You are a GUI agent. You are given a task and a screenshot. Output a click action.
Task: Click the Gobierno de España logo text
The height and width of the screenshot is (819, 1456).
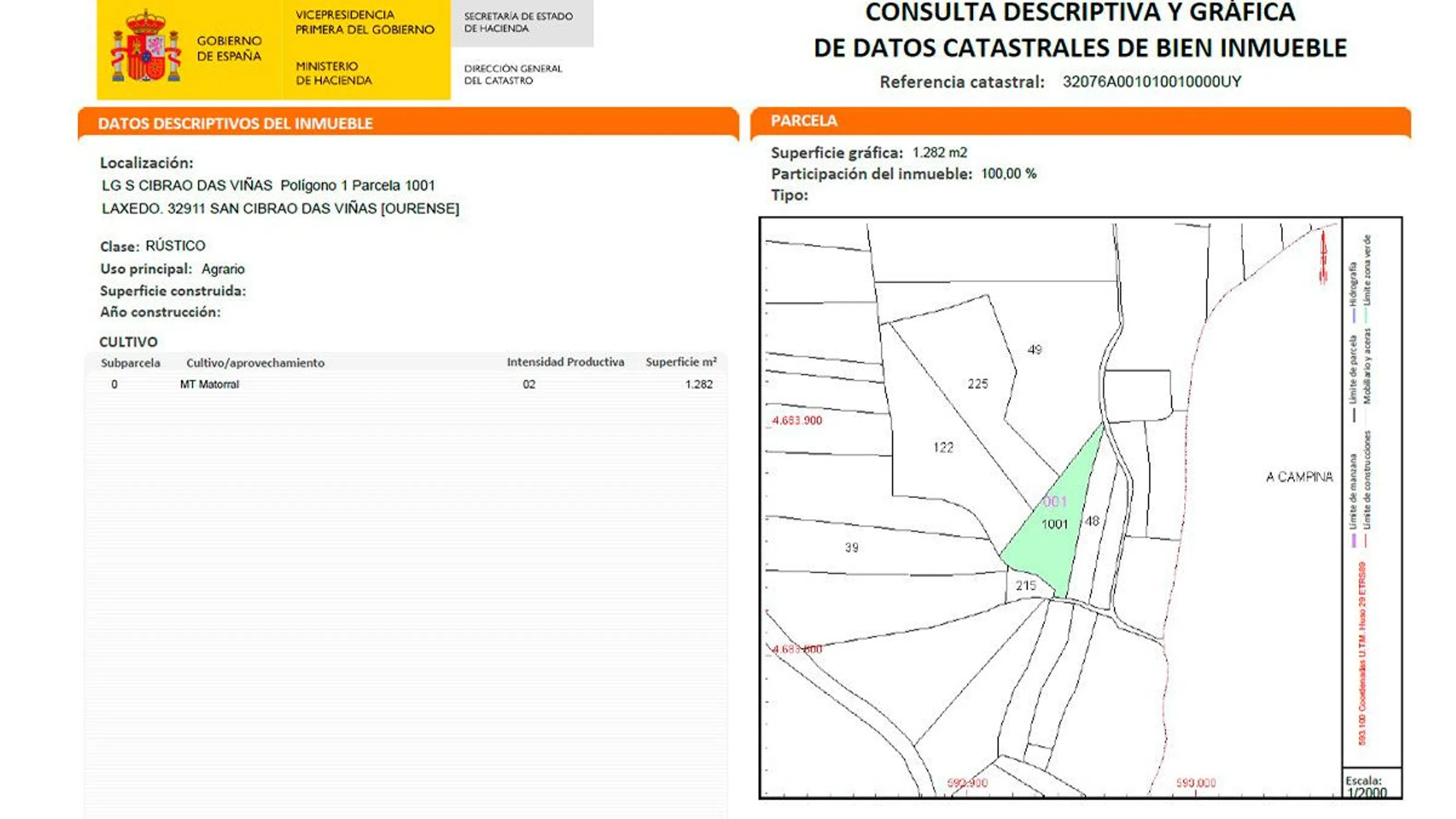click(x=229, y=48)
